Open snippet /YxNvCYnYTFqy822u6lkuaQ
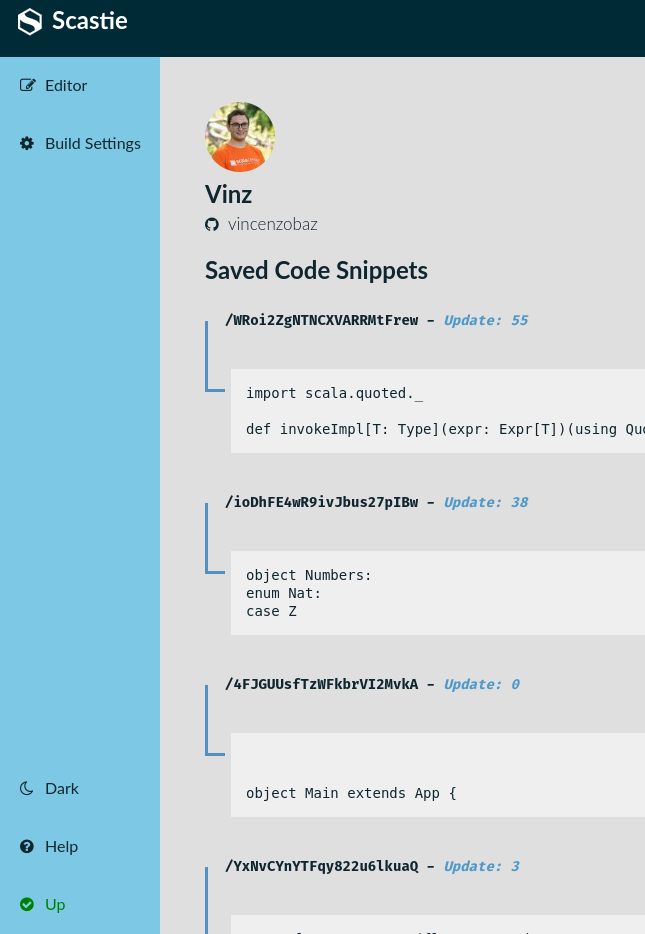Screen dimensions: 645x934 point(322,866)
